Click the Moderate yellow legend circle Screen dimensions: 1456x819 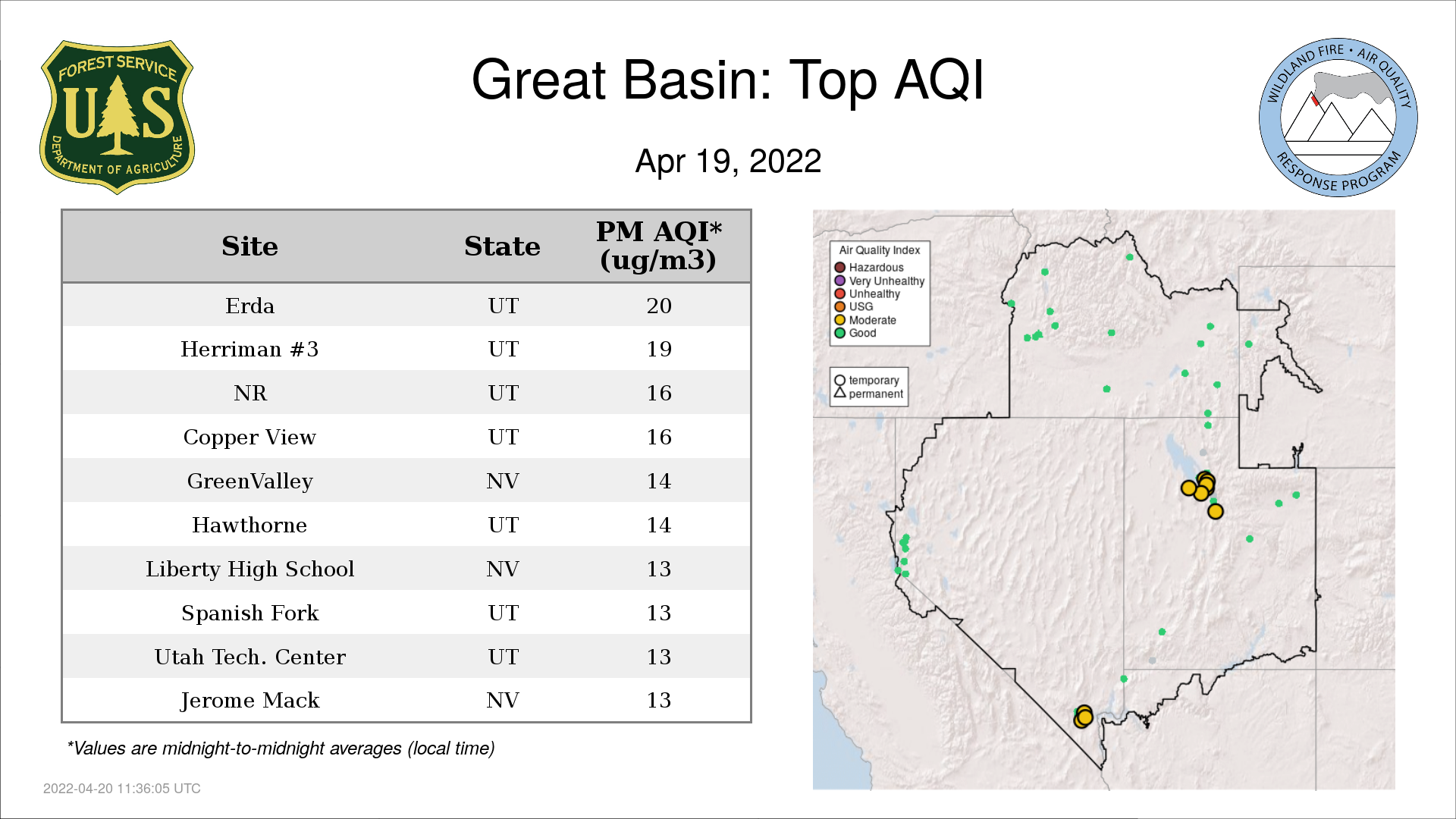tap(839, 320)
